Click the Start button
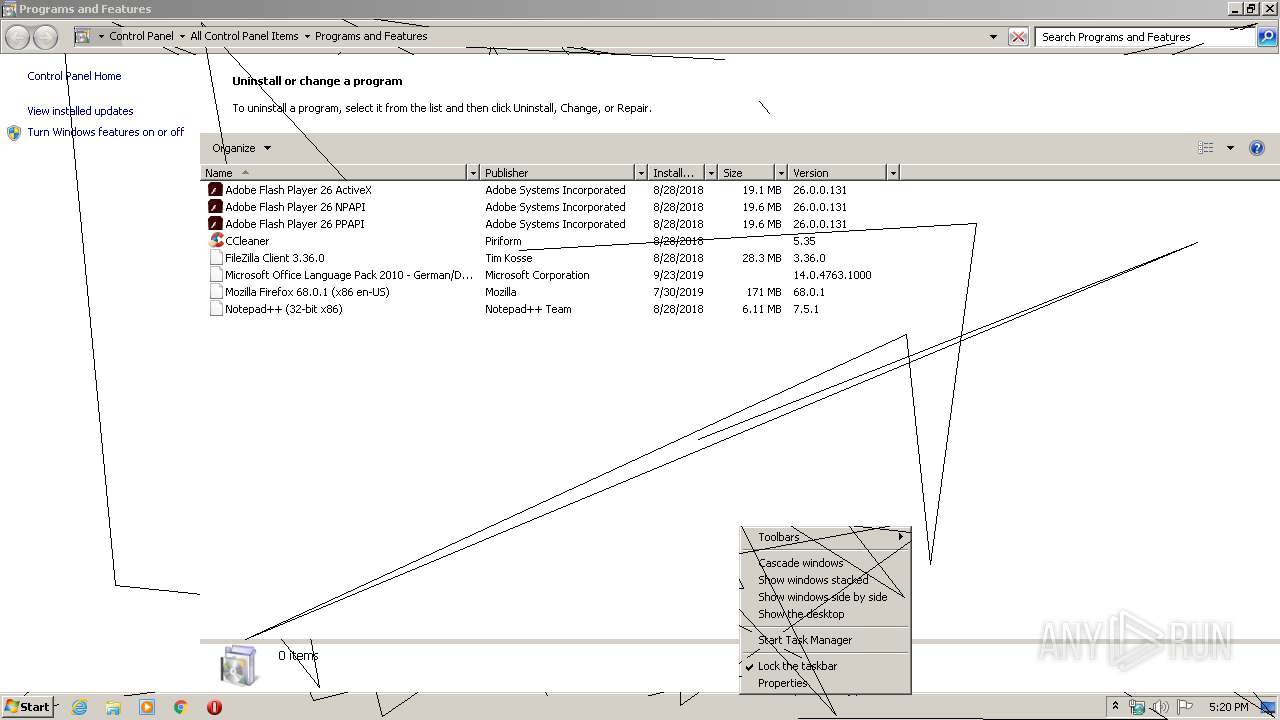The image size is (1280, 720). click(27, 707)
